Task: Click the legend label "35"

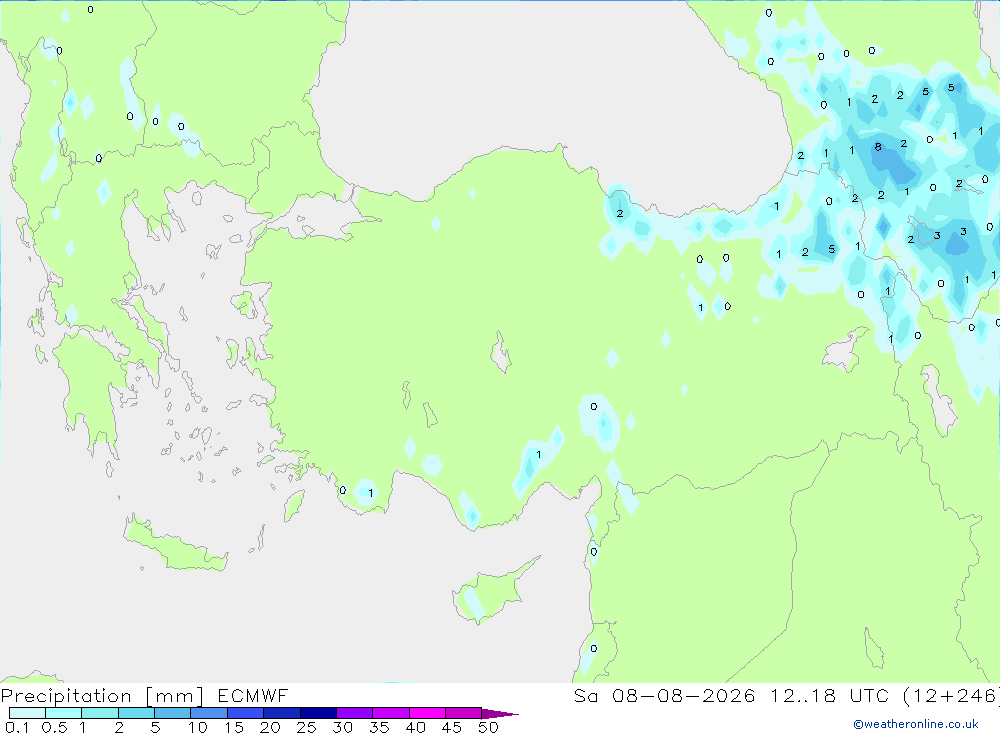Action: [x=379, y=727]
